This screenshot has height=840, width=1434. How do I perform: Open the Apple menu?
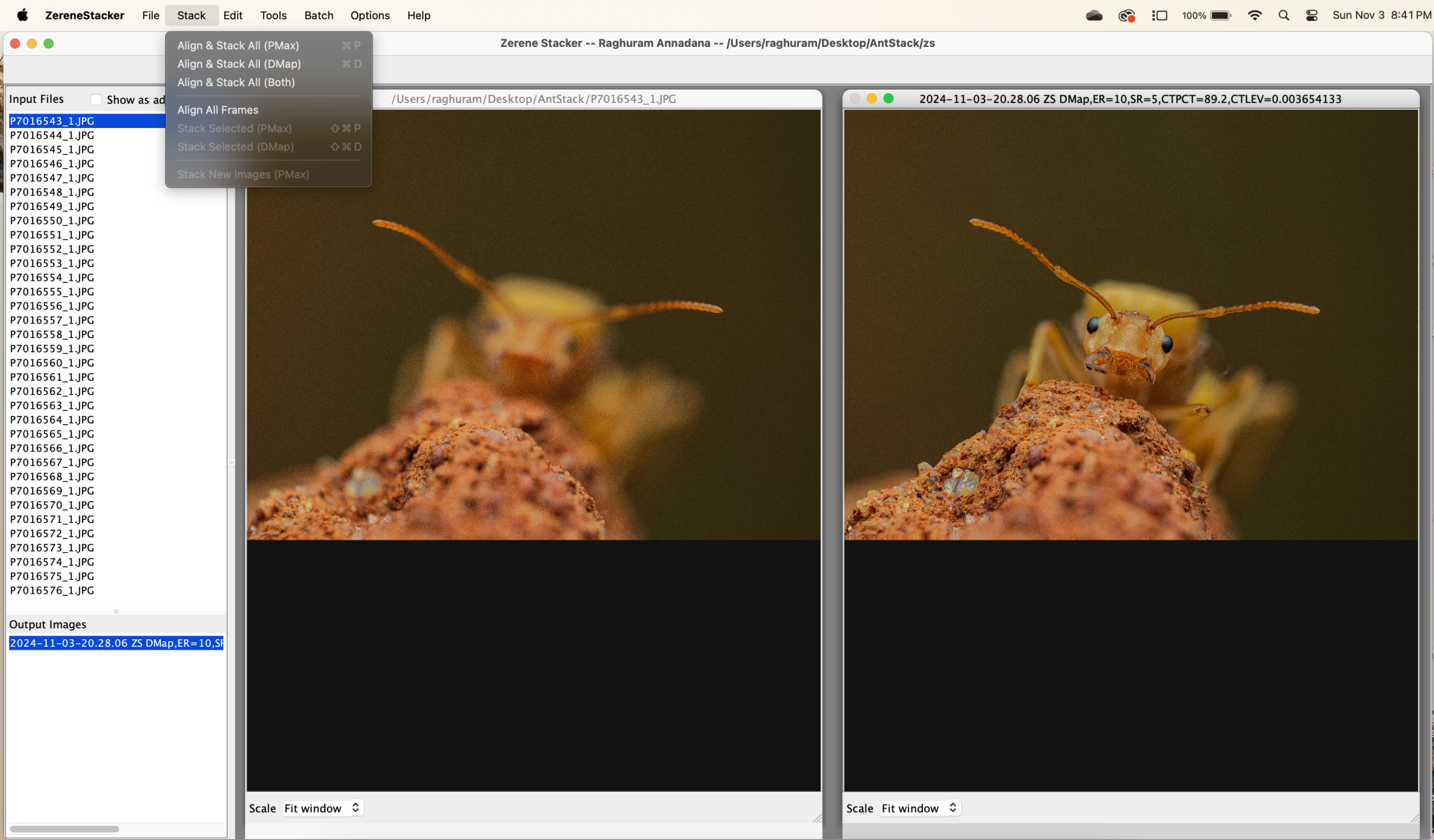(x=22, y=15)
